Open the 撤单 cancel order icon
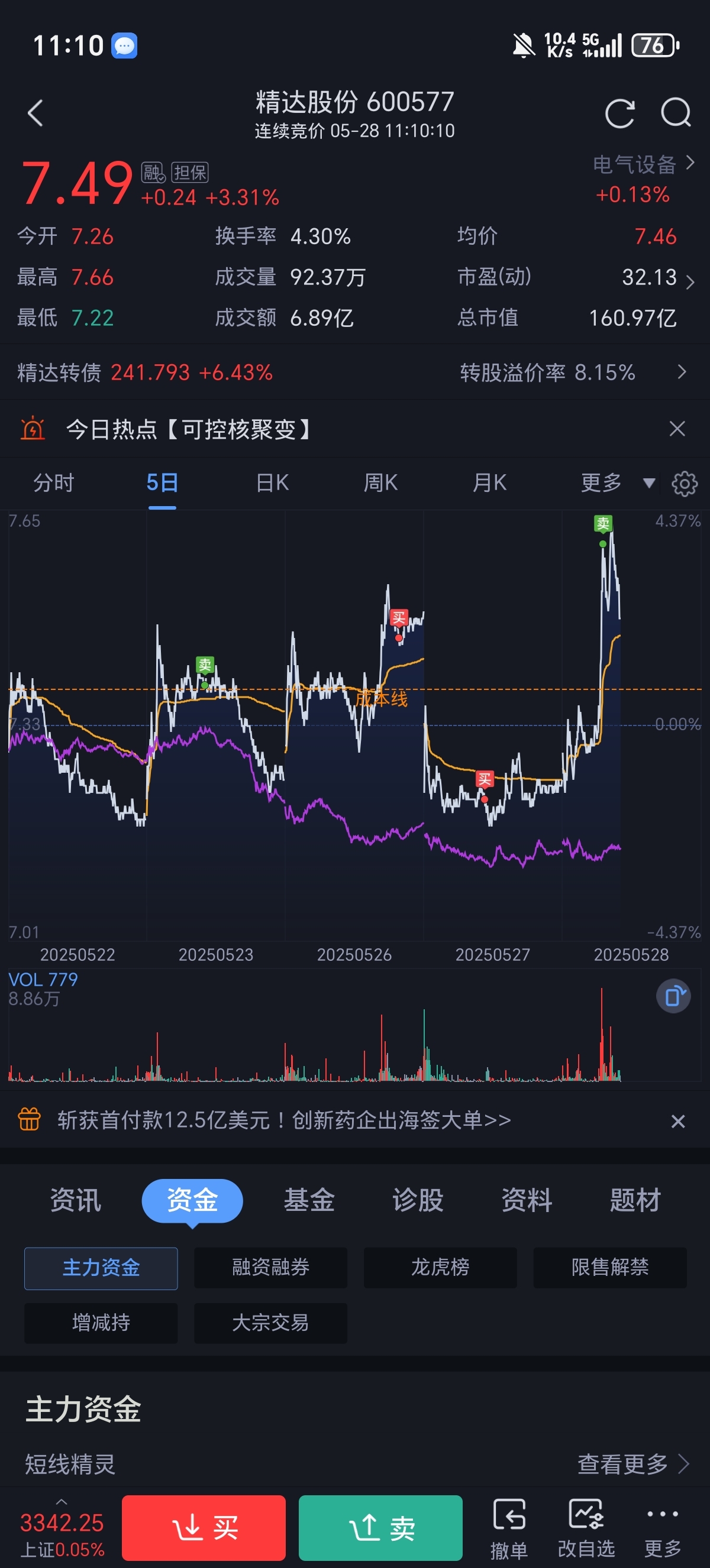This screenshot has height=1568, width=710. pos(509,1529)
